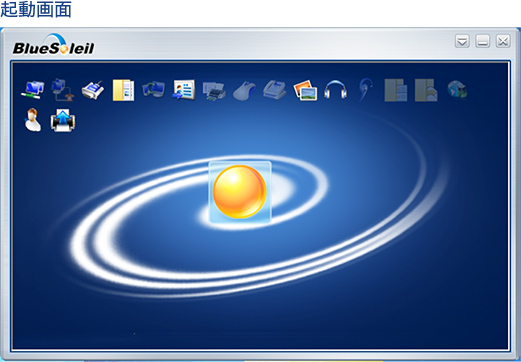Image resolution: width=521 pixels, height=362 pixels.
Task: Click the second grey server cabinet icon
Action: (426, 90)
